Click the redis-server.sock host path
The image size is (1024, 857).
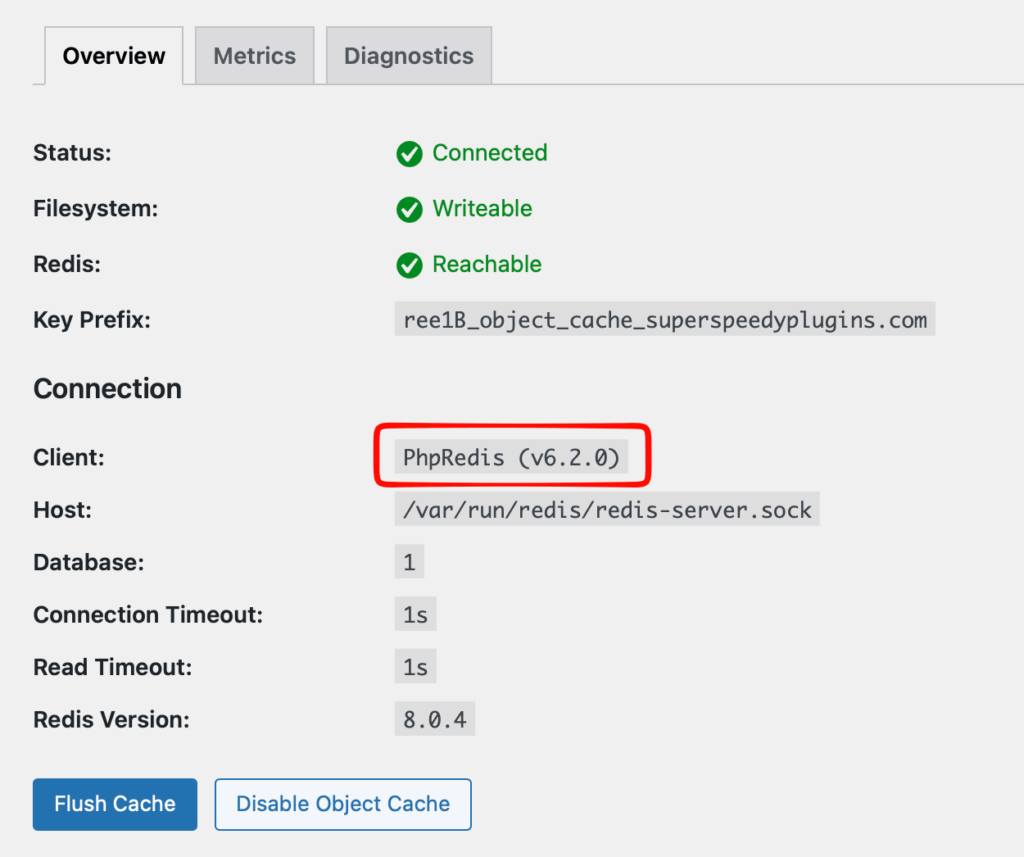click(x=607, y=510)
